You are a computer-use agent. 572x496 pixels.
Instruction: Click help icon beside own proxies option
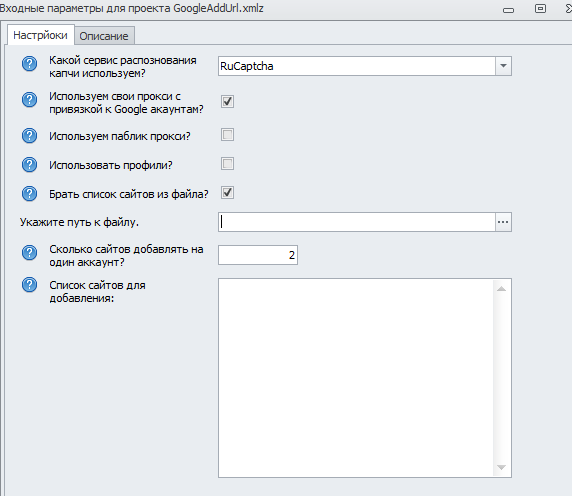coord(30,100)
